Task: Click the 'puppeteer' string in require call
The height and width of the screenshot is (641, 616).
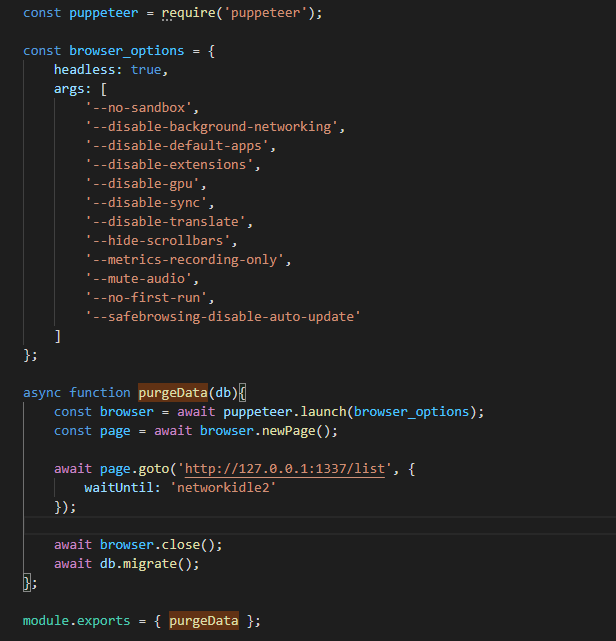Action: tap(266, 13)
